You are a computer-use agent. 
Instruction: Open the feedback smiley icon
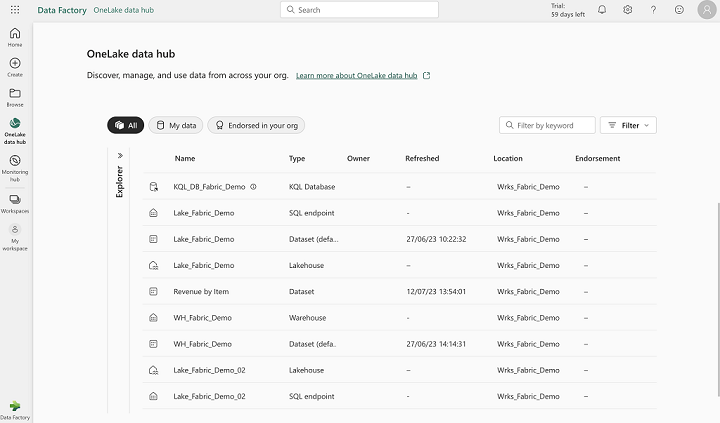point(679,10)
